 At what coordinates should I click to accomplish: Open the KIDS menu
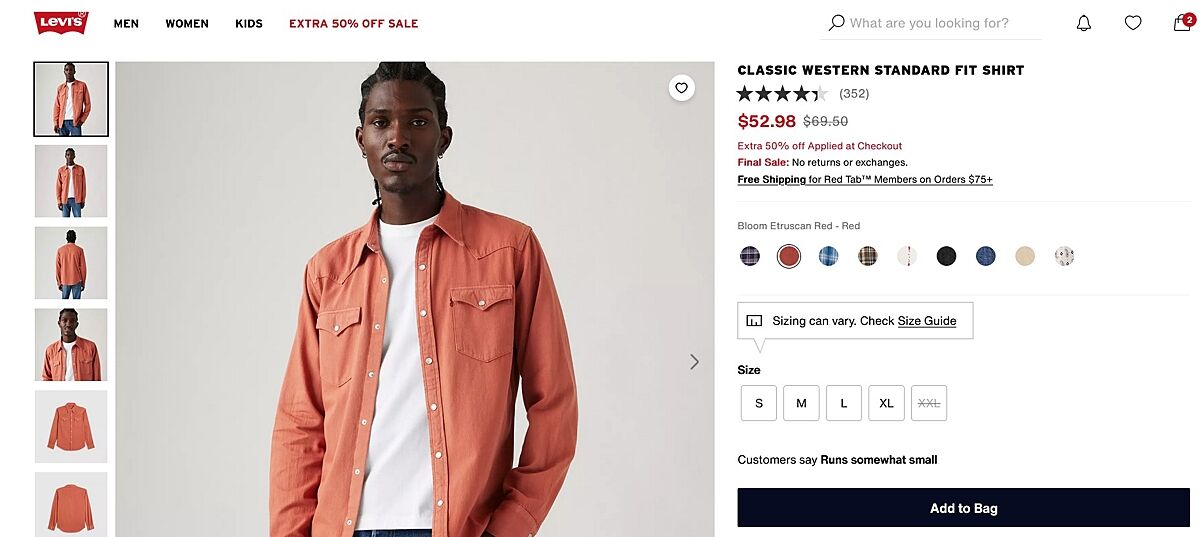pyautogui.click(x=249, y=24)
